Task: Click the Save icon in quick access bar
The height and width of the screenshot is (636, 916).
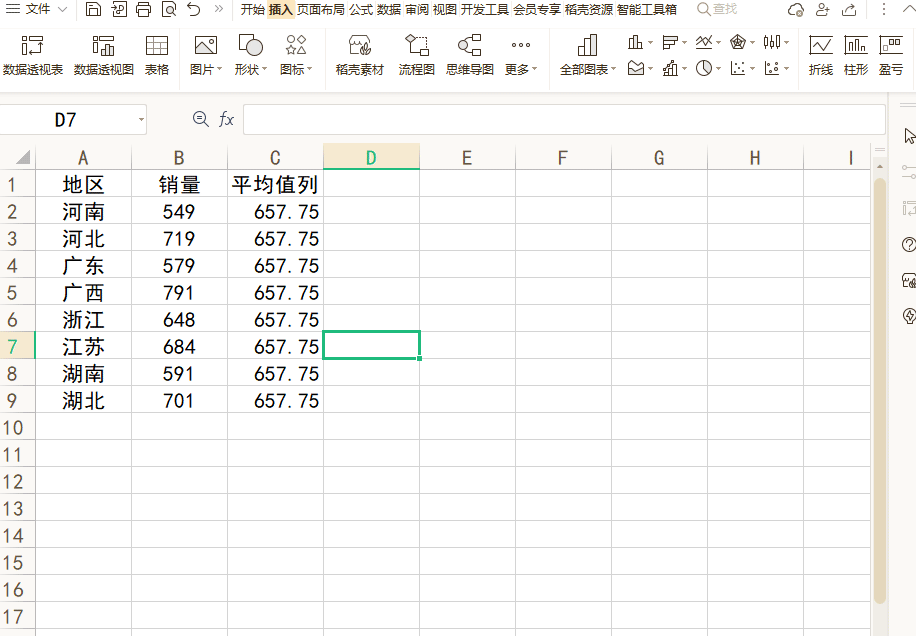Action: (x=93, y=10)
